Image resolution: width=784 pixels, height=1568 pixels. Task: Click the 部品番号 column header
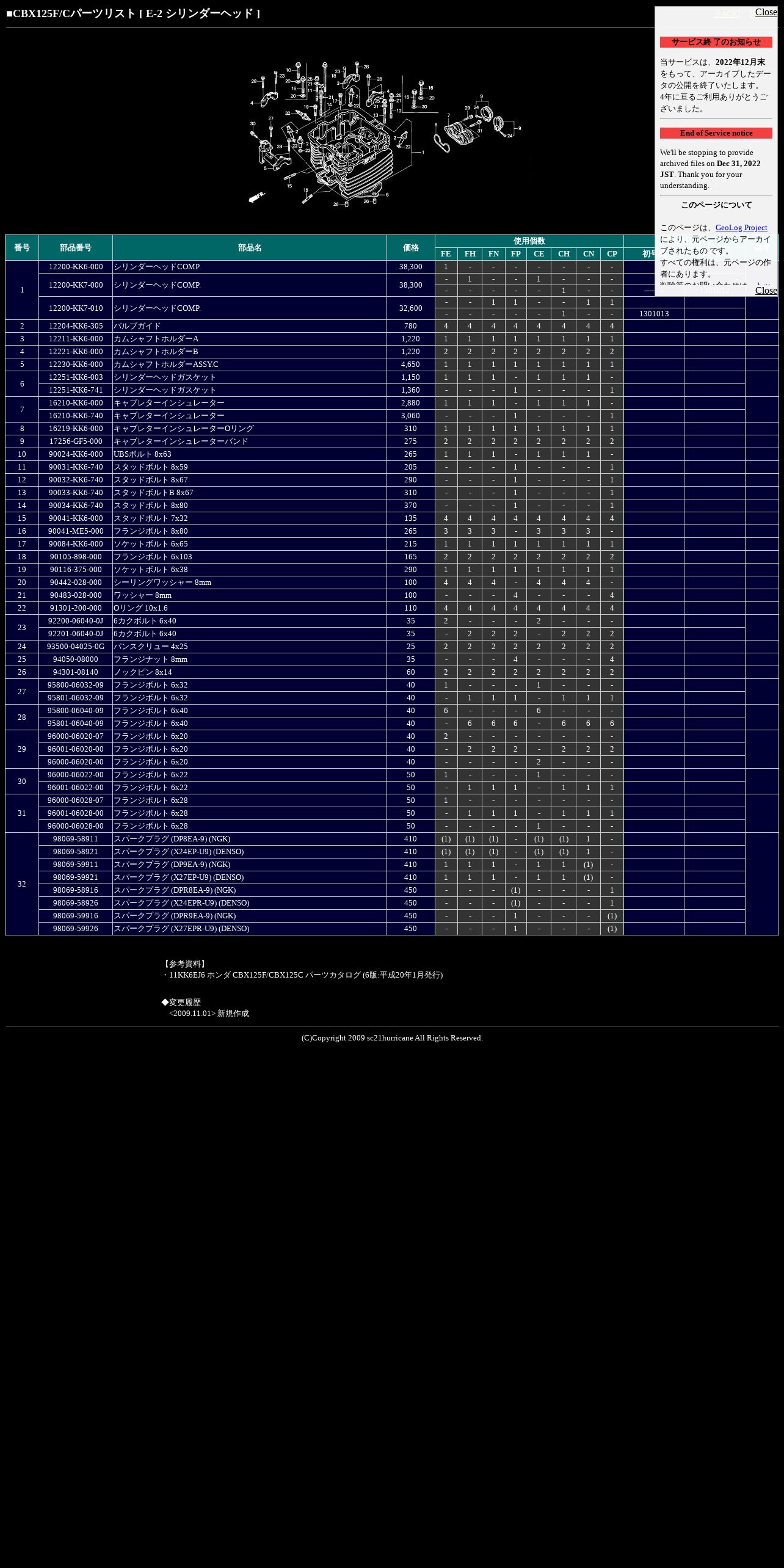click(76, 248)
